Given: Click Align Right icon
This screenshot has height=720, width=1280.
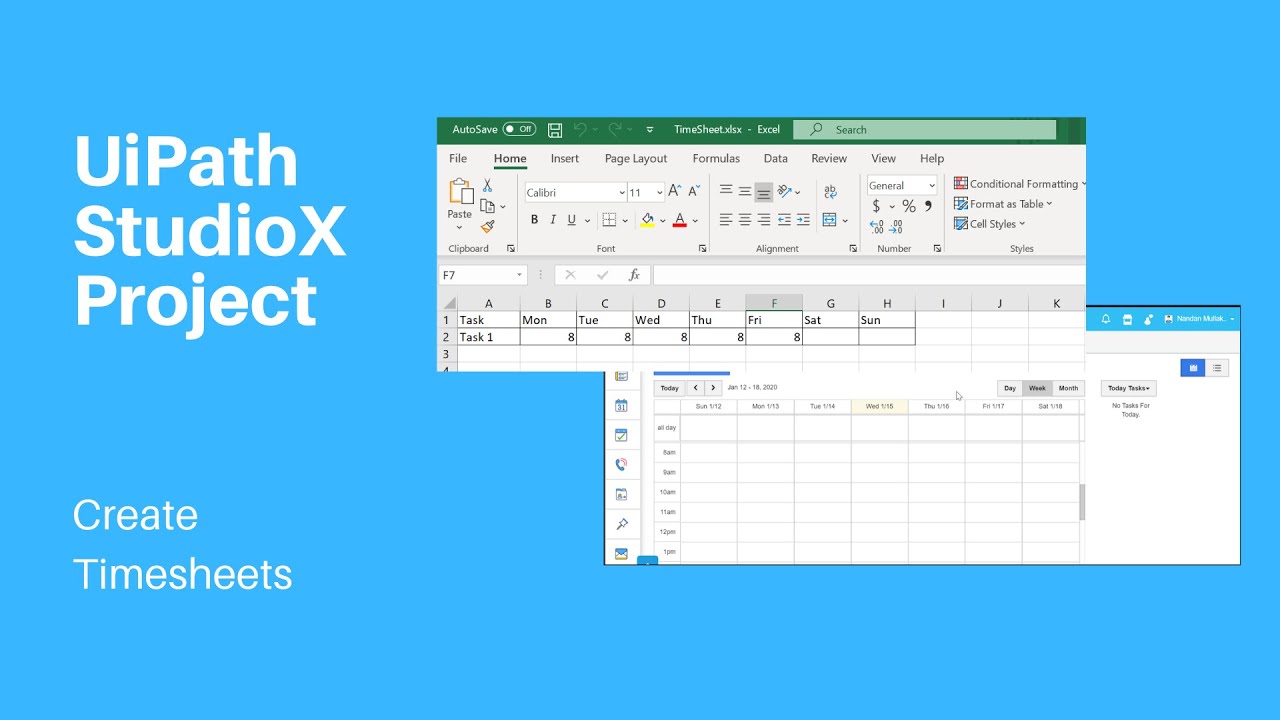Looking at the screenshot, I should (x=764, y=220).
